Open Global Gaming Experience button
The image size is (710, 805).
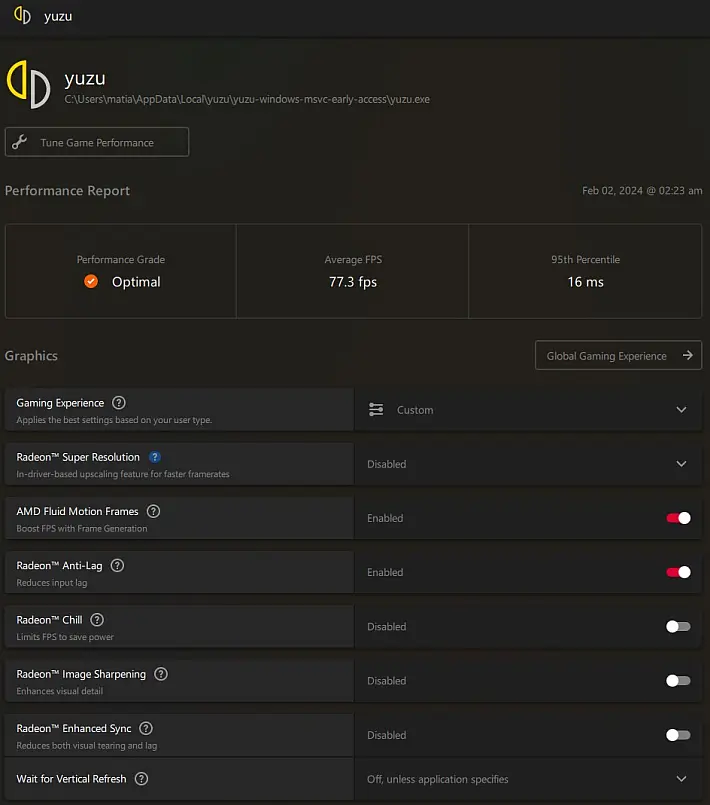tap(618, 355)
